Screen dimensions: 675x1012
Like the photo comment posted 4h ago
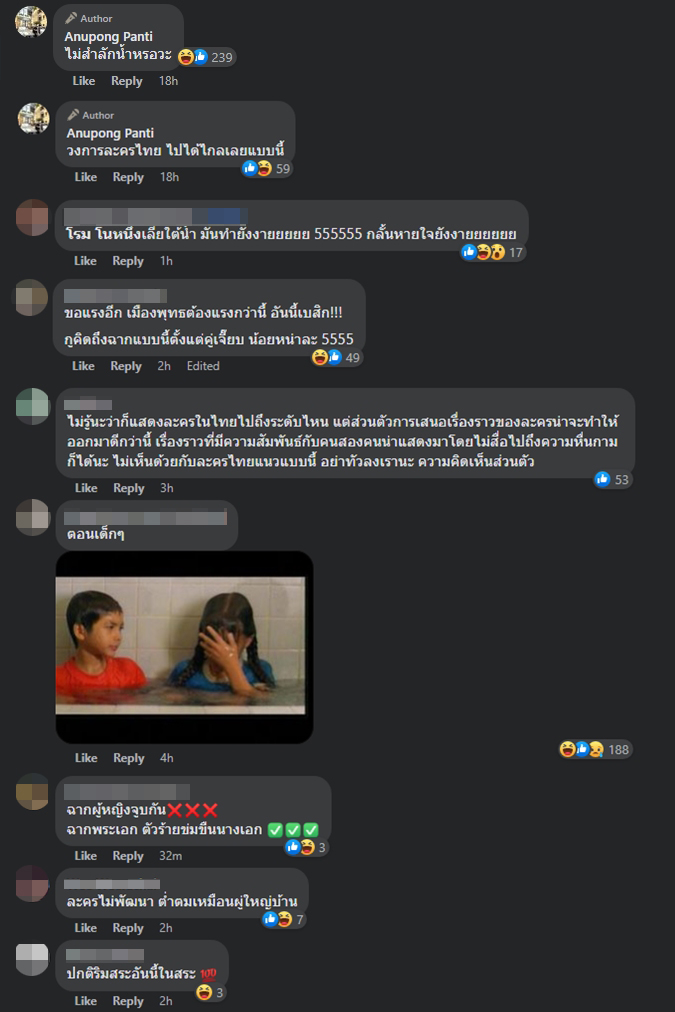click(x=86, y=758)
